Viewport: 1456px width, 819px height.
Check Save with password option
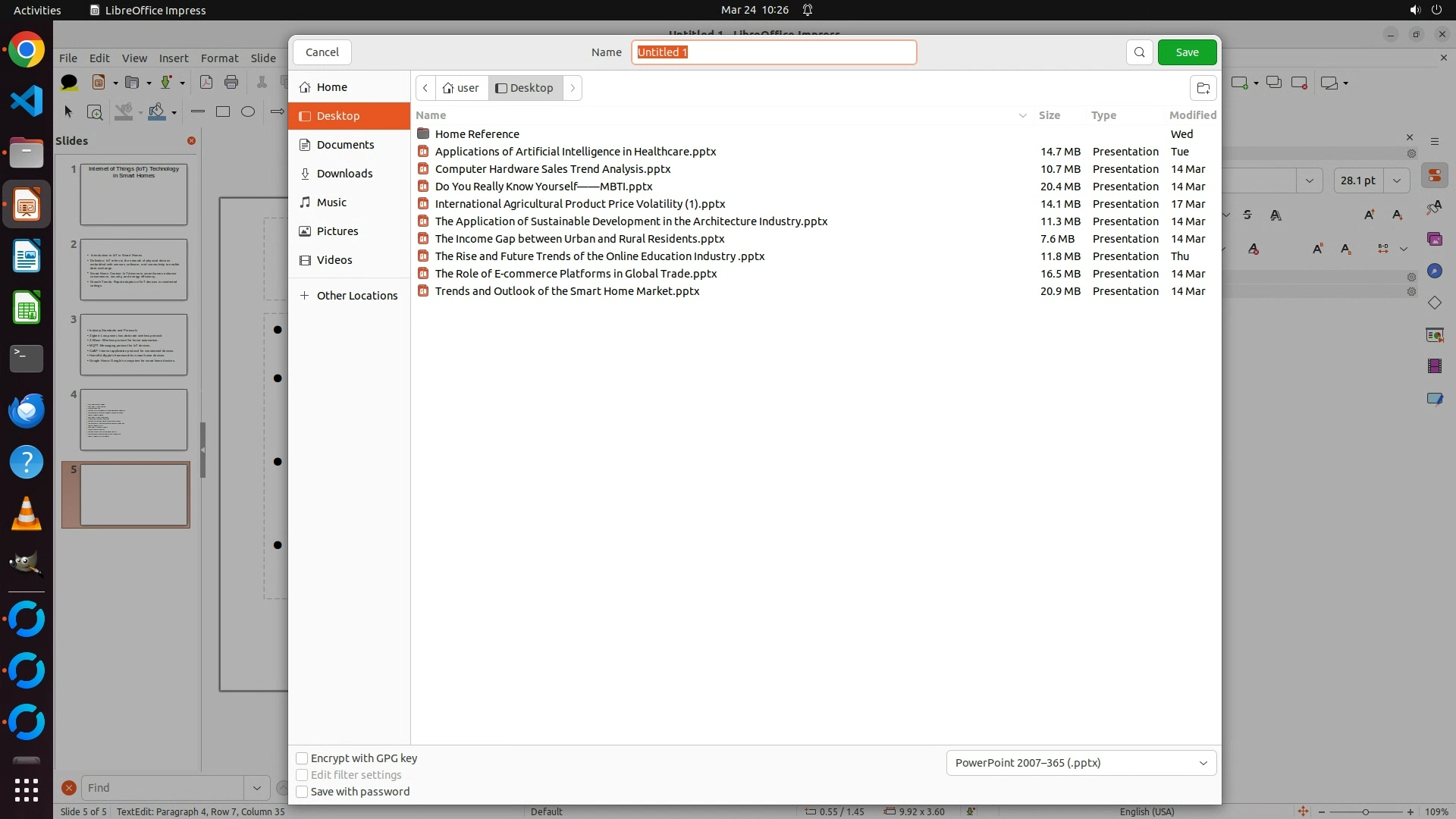pos(302,792)
